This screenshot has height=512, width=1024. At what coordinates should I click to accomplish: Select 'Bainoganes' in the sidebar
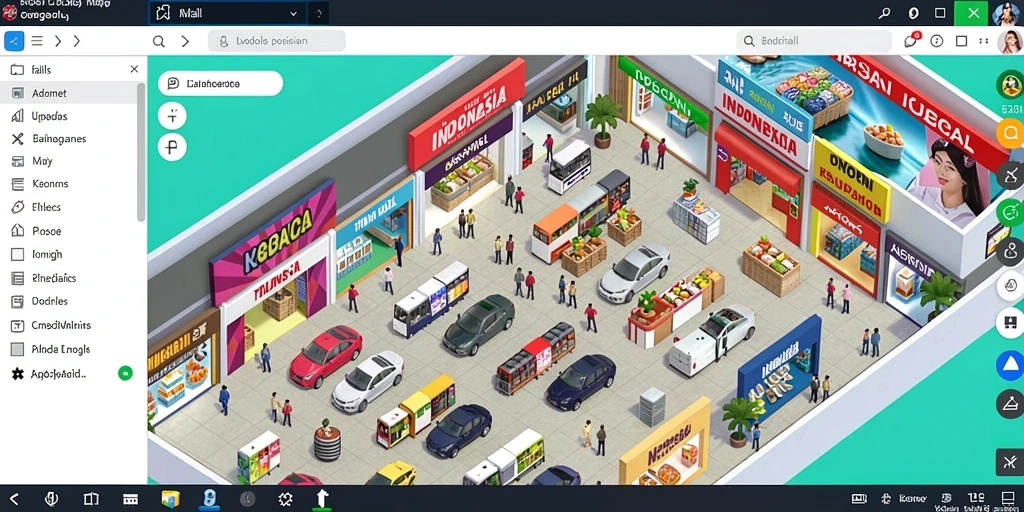[x=68, y=138]
